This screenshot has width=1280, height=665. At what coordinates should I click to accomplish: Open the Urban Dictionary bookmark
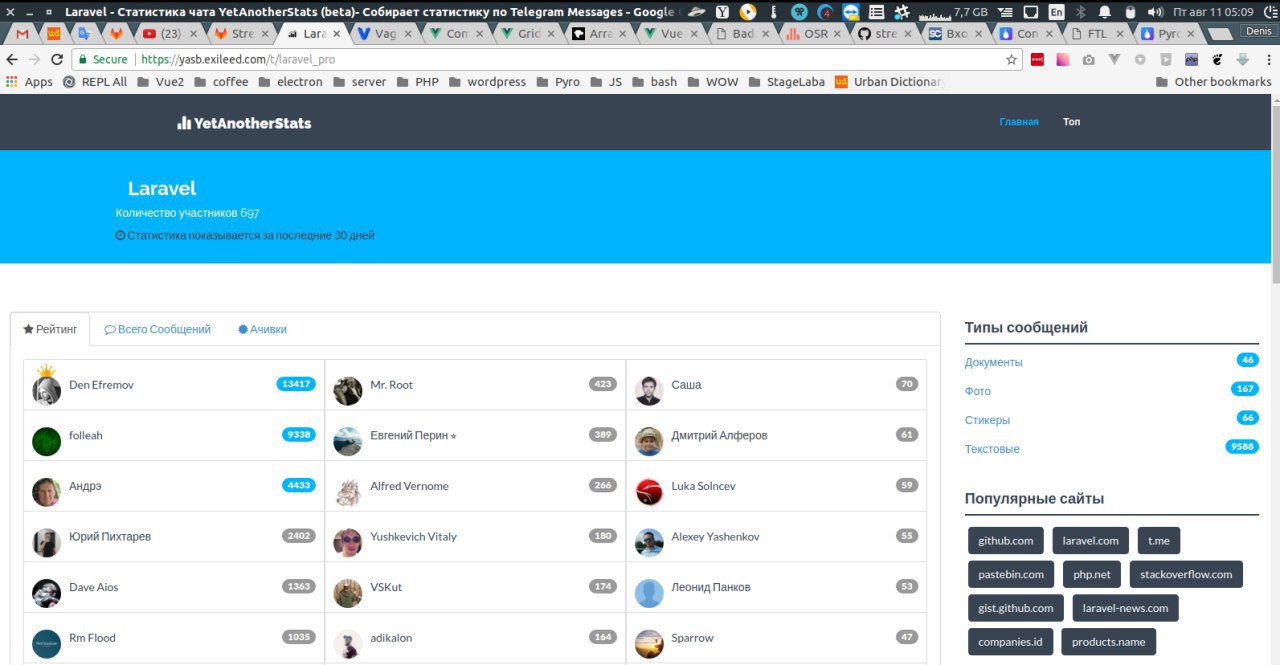(888, 82)
